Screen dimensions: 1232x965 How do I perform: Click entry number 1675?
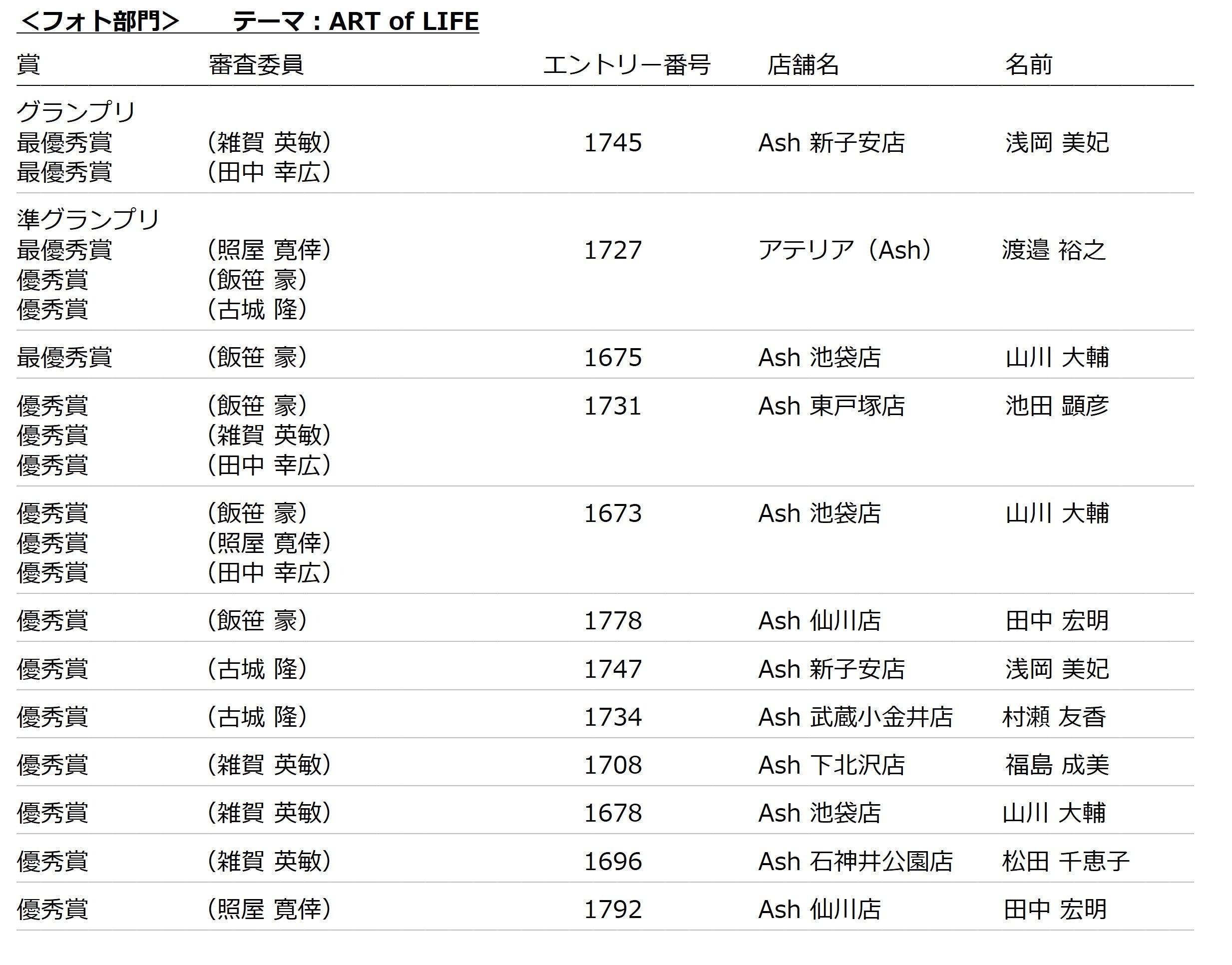click(612, 358)
